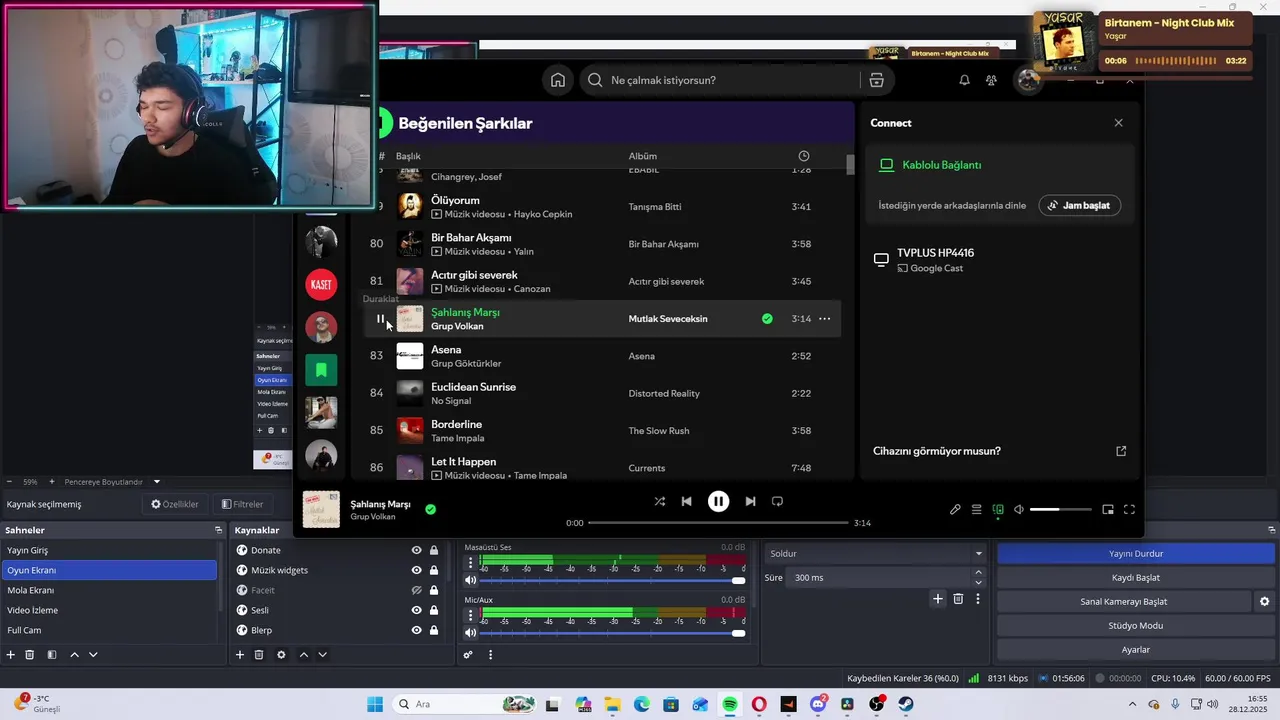Show the hidden Faceit source

point(416,590)
